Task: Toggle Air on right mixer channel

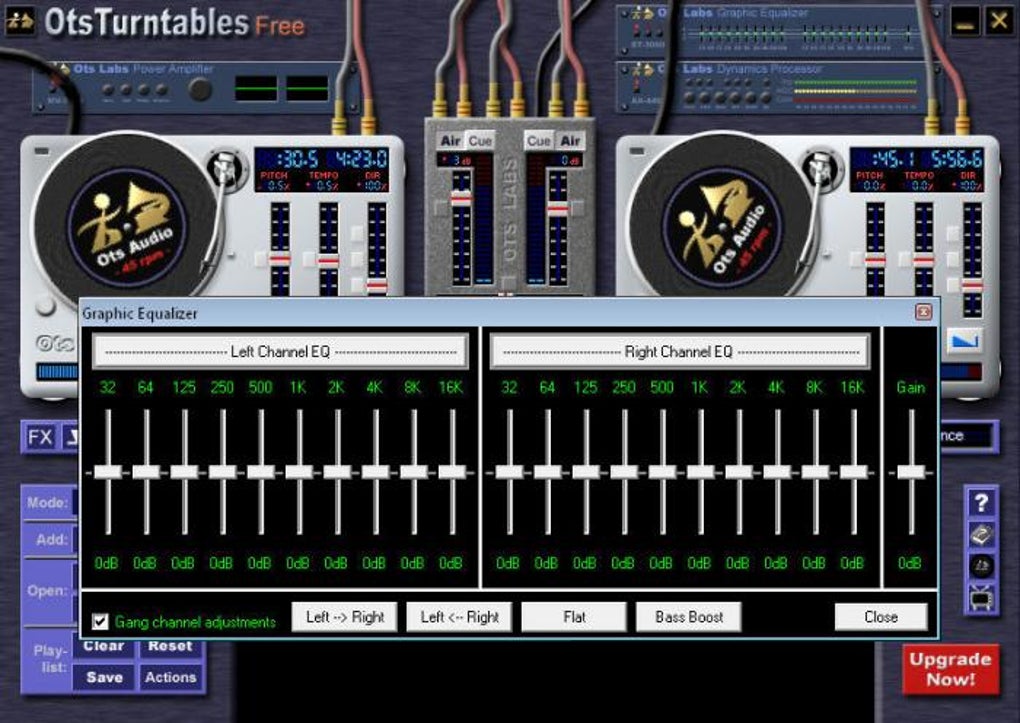Action: coord(570,141)
